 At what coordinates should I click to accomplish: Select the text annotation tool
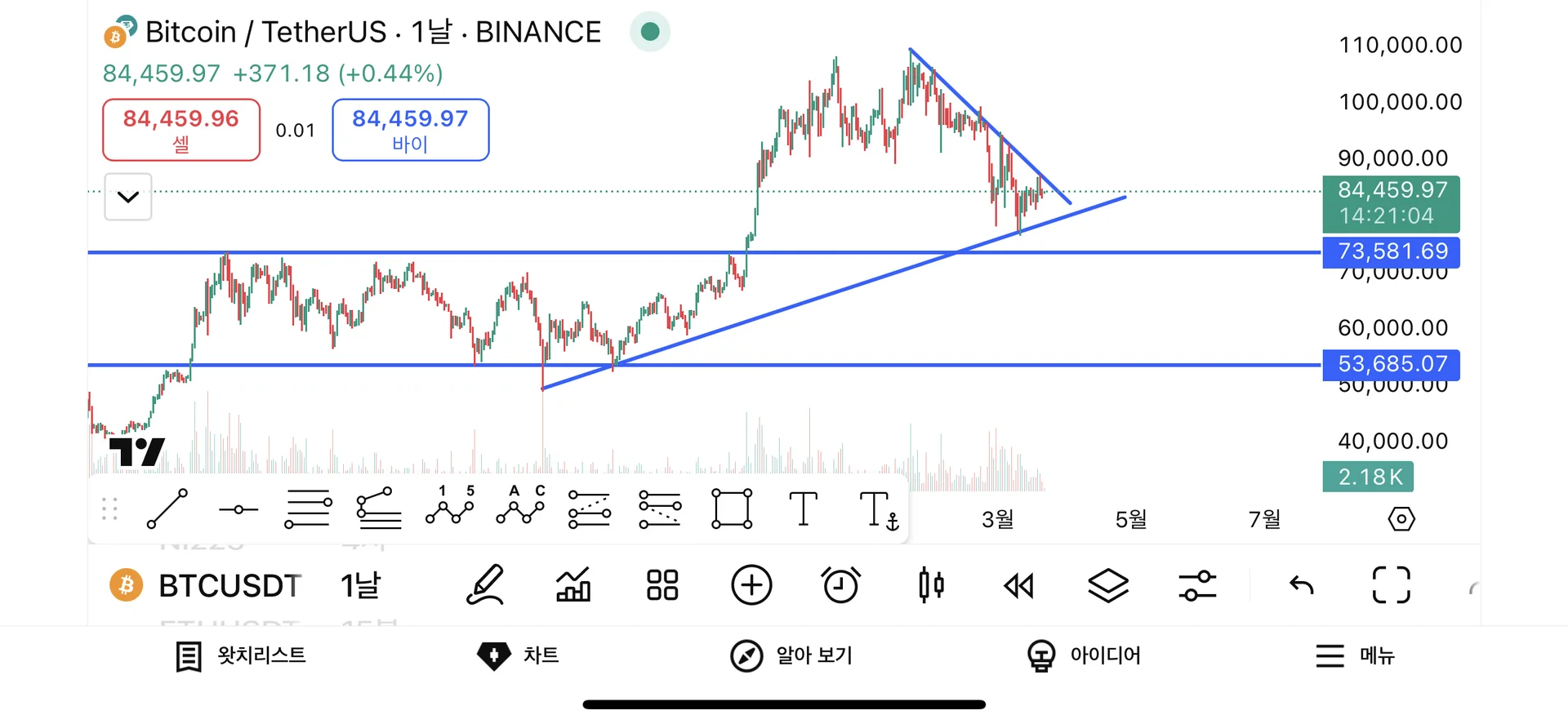click(803, 509)
